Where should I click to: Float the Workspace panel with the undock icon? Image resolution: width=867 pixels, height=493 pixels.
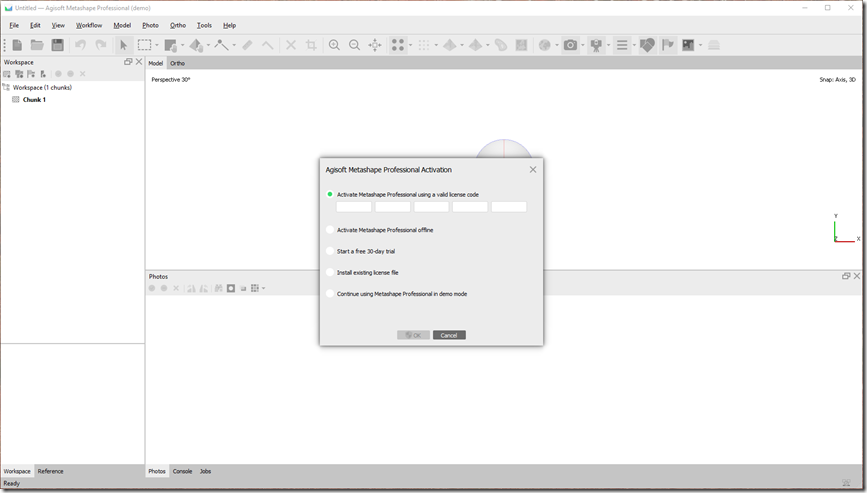coord(128,62)
